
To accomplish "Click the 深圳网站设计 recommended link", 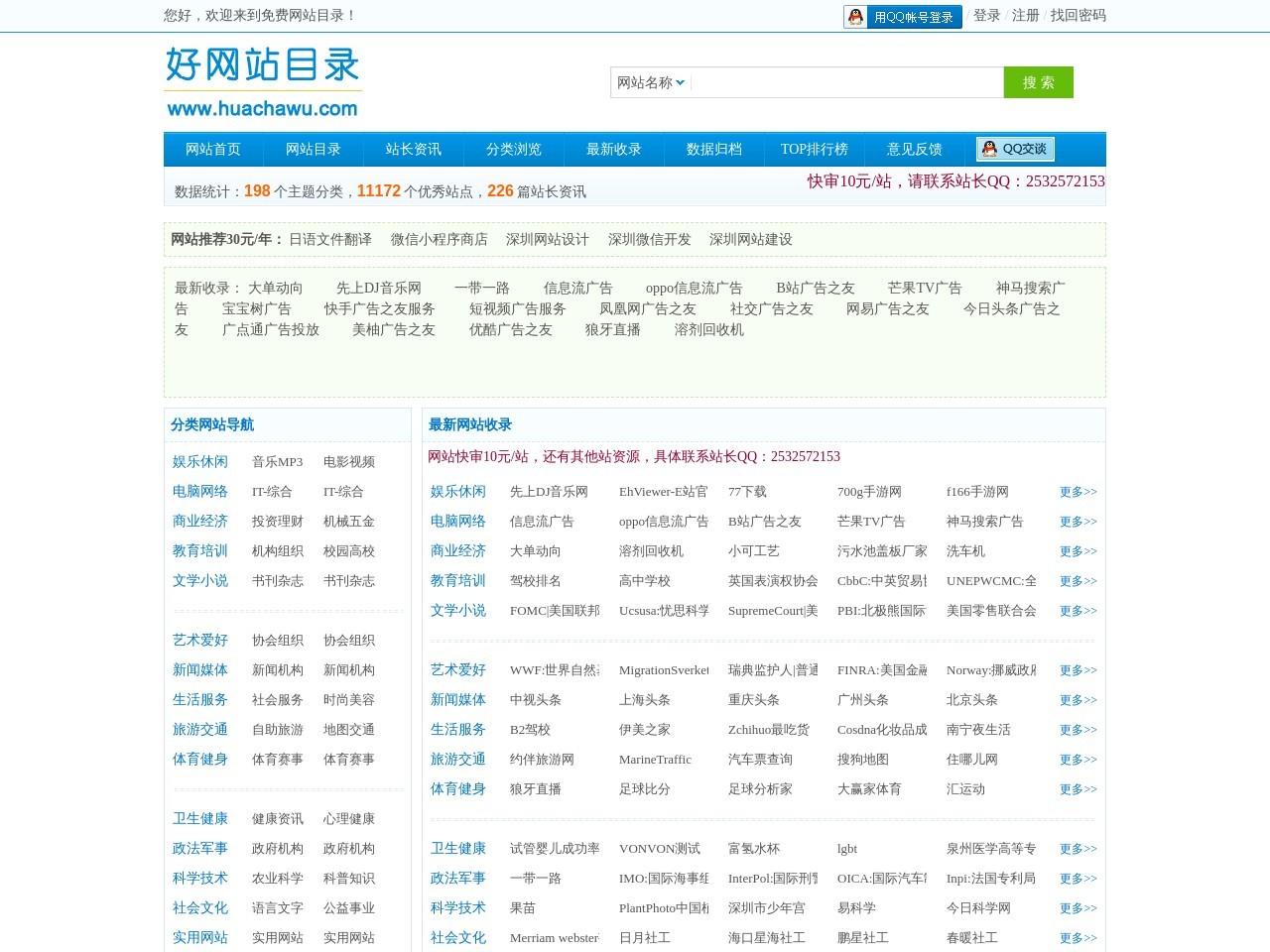I will tap(547, 239).
